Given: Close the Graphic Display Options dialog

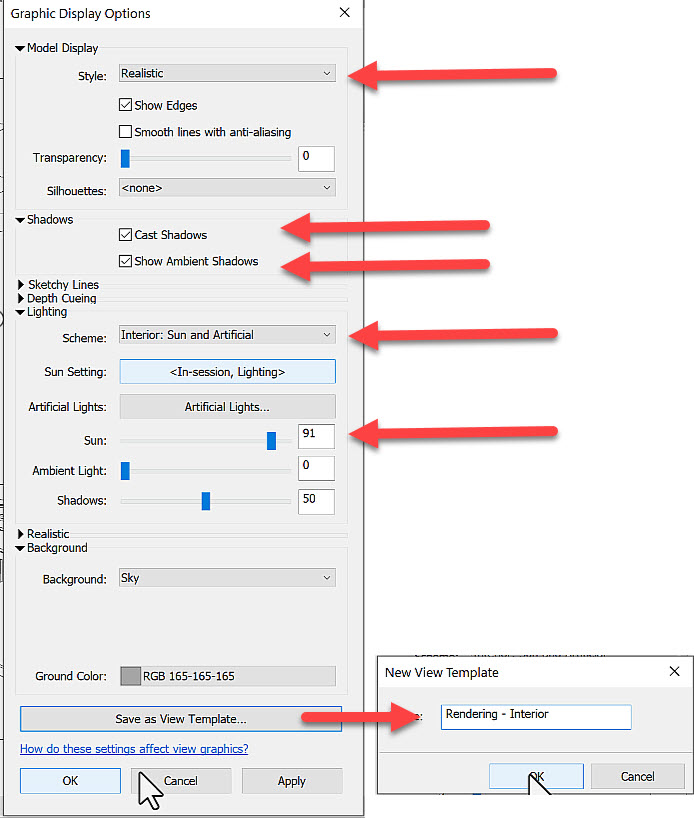Looking at the screenshot, I should coord(345,13).
